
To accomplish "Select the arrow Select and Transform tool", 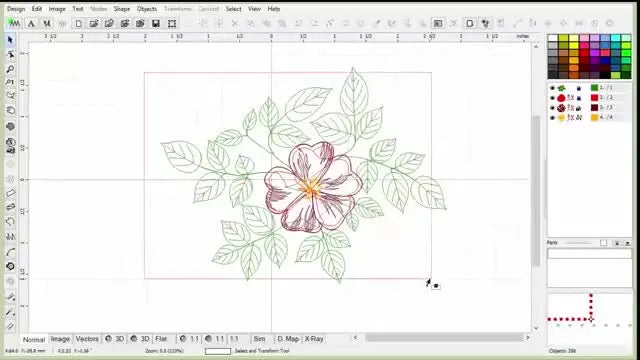I will 11,40.
